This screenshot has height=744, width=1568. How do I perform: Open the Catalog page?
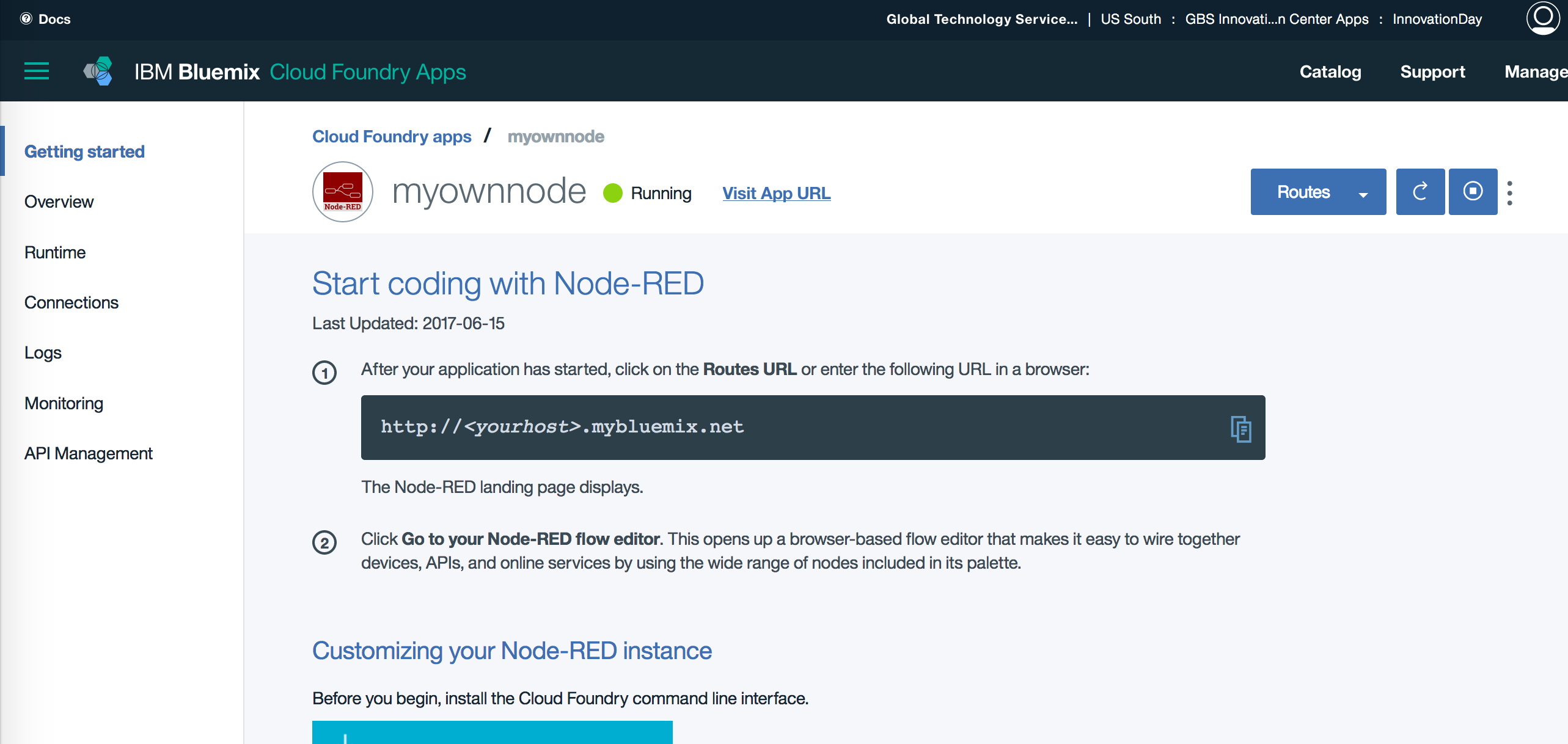click(x=1330, y=71)
